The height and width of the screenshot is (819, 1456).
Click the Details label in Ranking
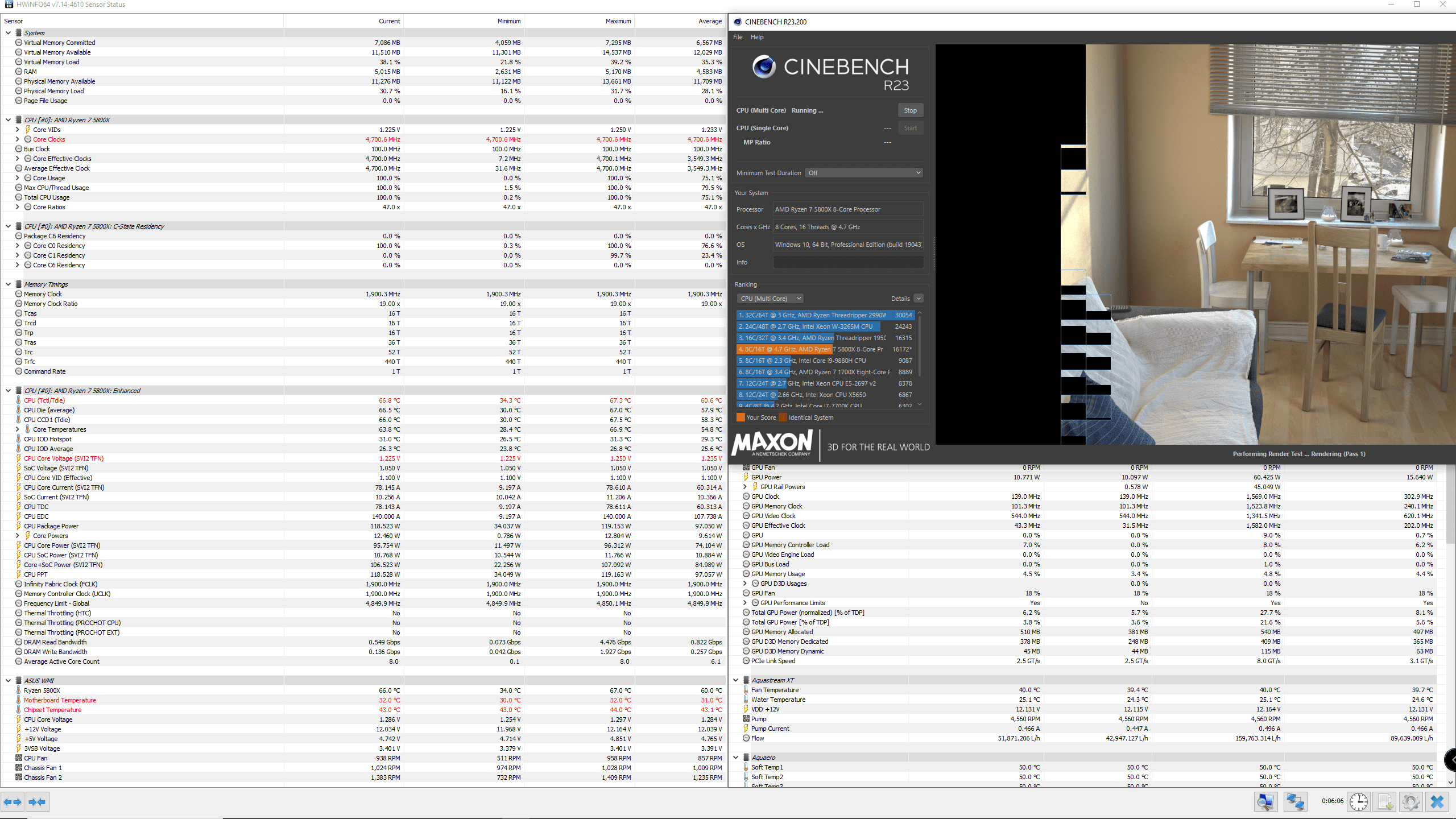point(900,299)
